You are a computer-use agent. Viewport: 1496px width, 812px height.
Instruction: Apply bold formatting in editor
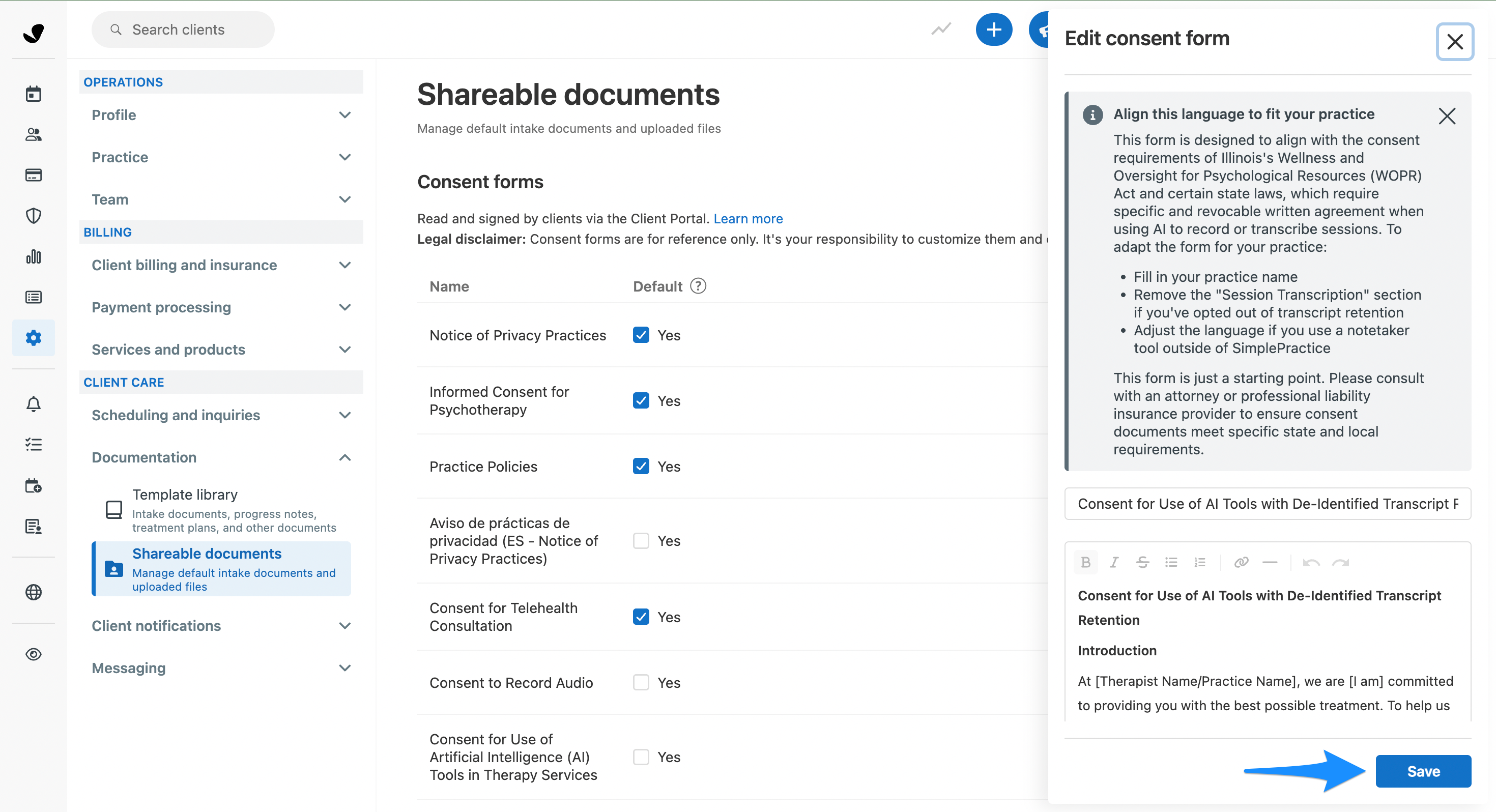click(x=1085, y=562)
